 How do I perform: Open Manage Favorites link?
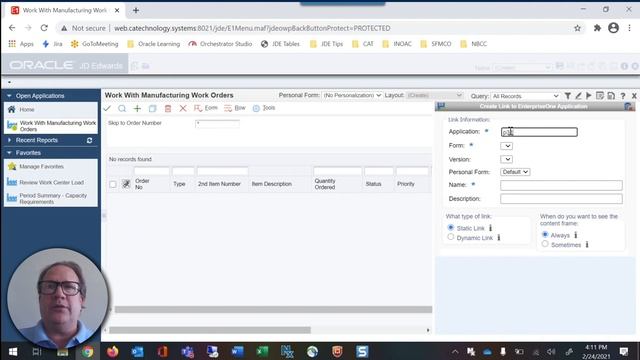click(x=42, y=167)
